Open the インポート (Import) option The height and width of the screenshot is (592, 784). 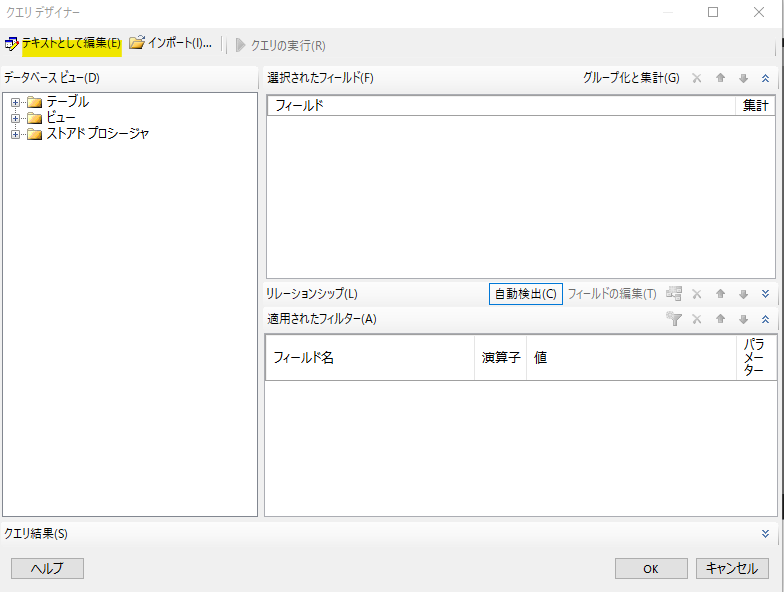pos(171,44)
